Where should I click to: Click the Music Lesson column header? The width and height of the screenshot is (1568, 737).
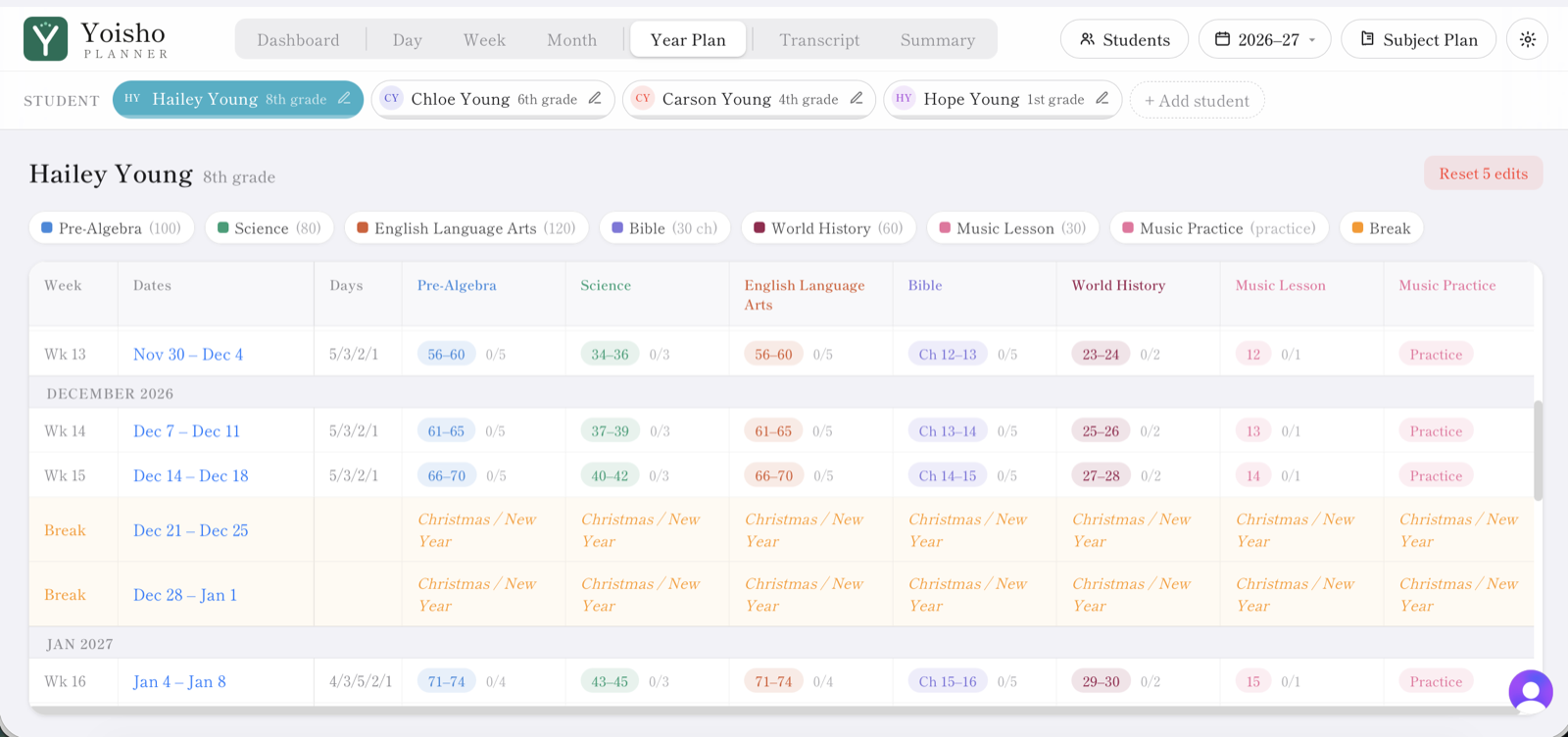pos(1280,285)
